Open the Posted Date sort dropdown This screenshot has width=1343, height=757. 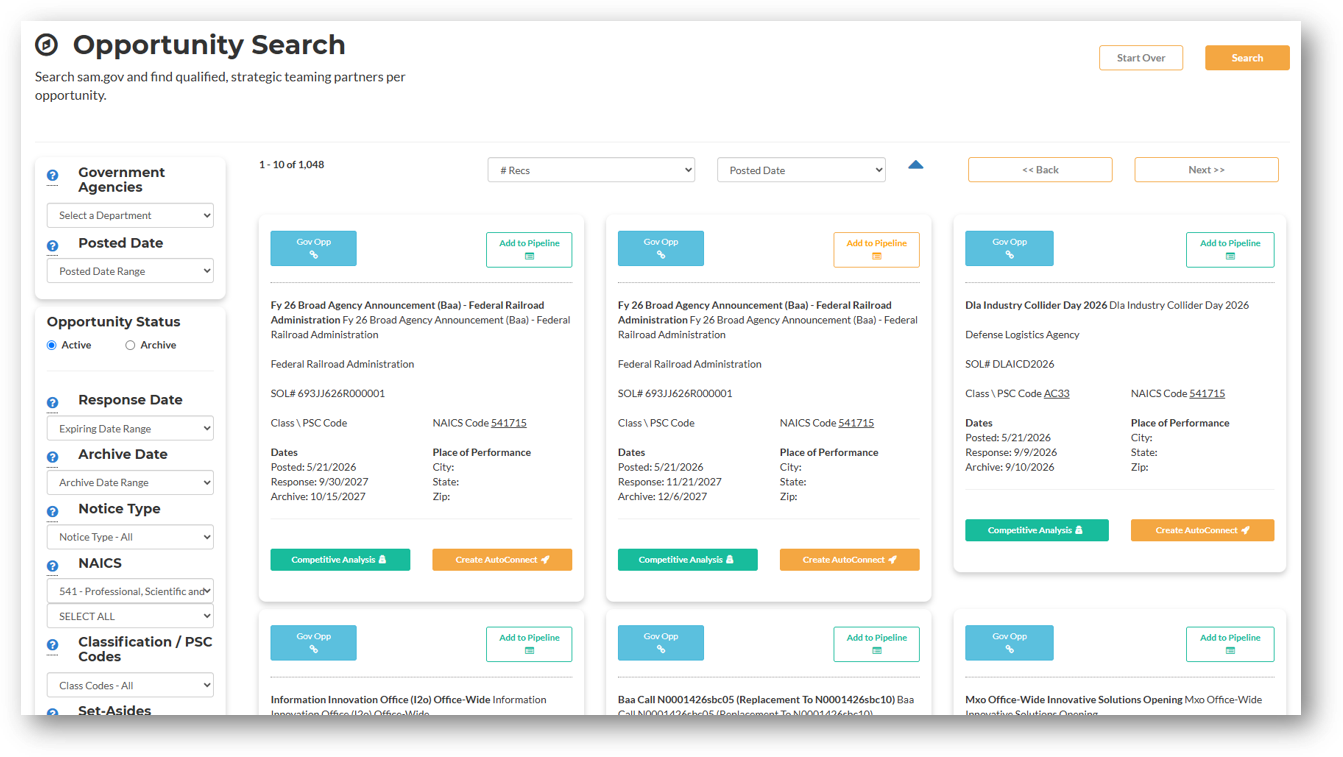801,170
